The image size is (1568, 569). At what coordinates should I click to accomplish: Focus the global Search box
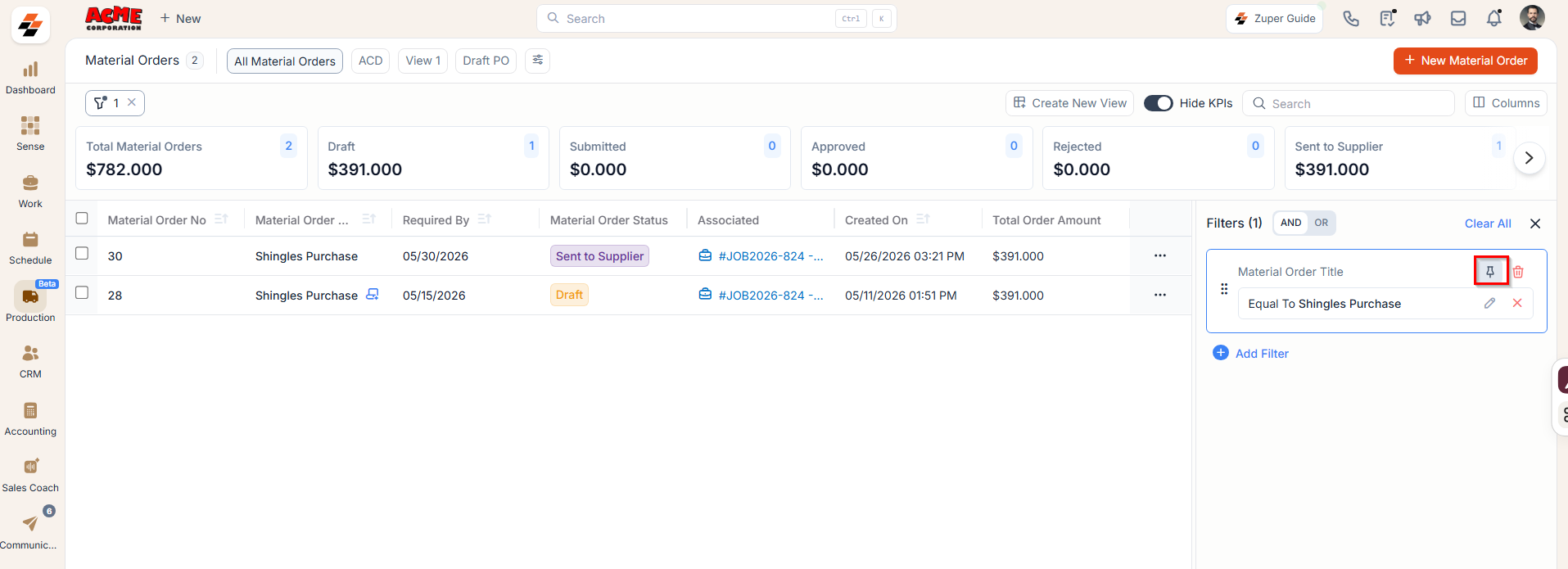click(x=716, y=18)
